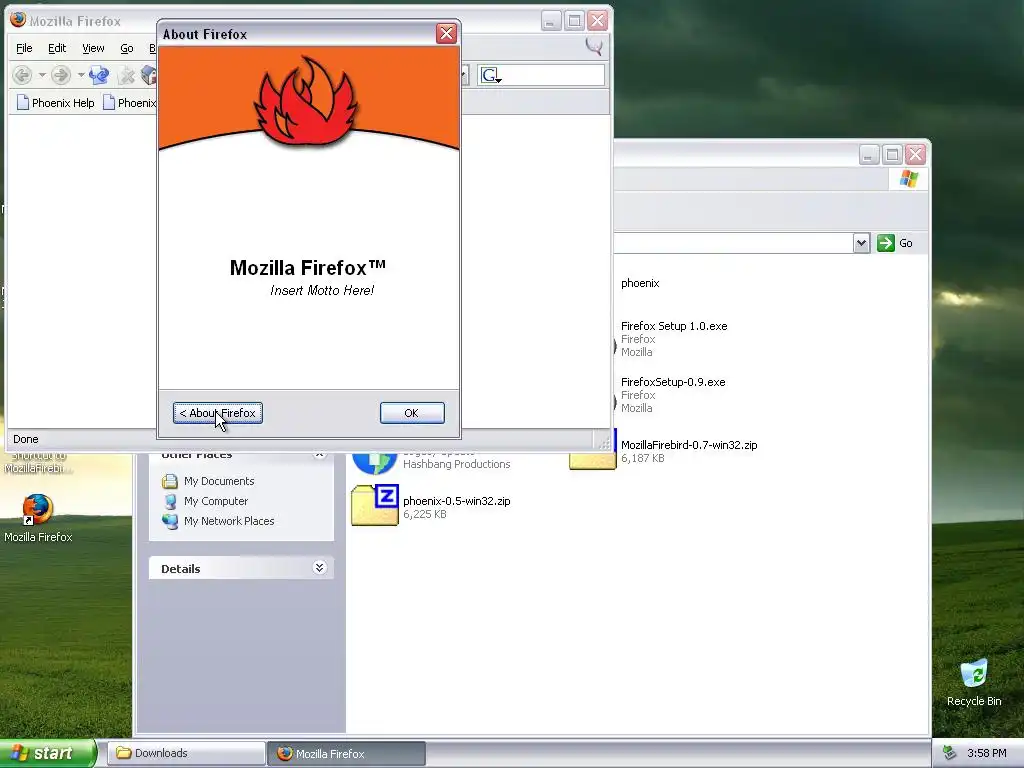Screen dimensions: 1024x768
Task: Open the Recycle Bin desktop icon
Action: coord(974,673)
